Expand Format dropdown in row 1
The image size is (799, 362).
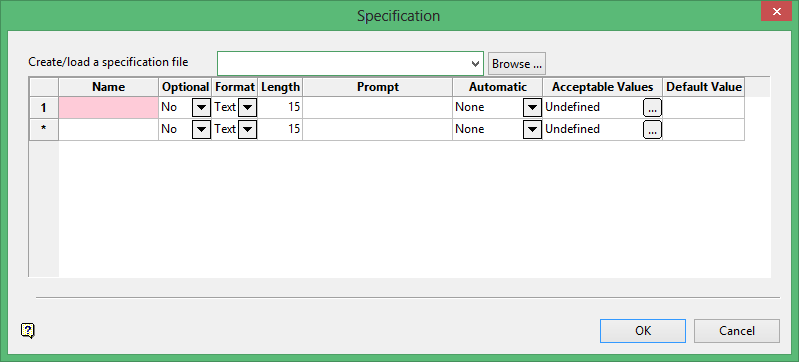(247, 108)
